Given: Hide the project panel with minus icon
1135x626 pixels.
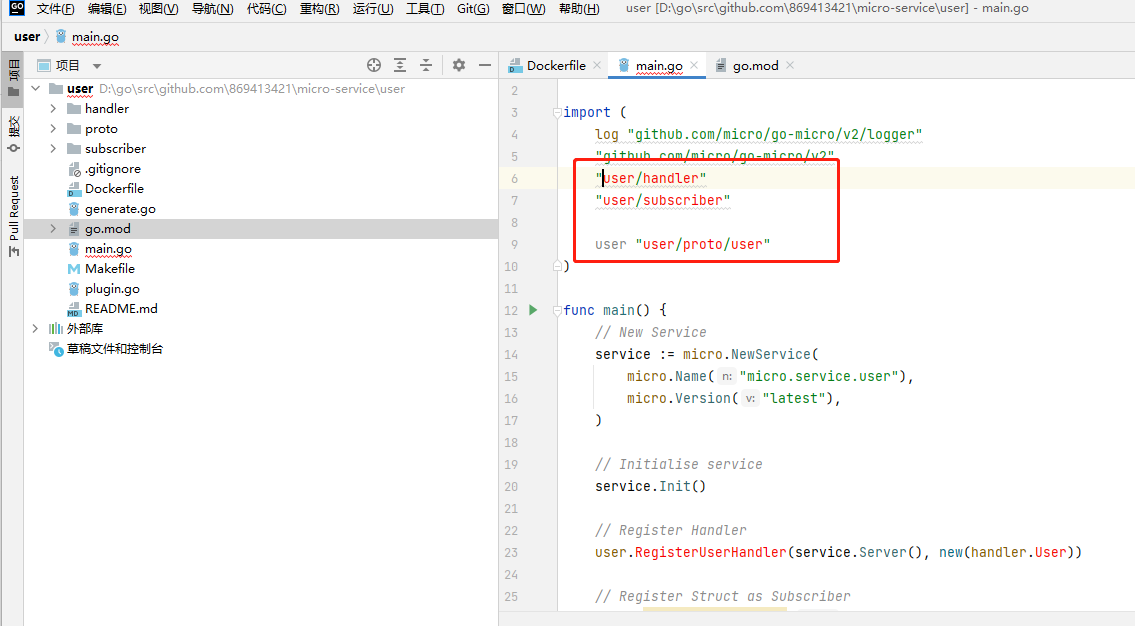Looking at the screenshot, I should tap(485, 65).
